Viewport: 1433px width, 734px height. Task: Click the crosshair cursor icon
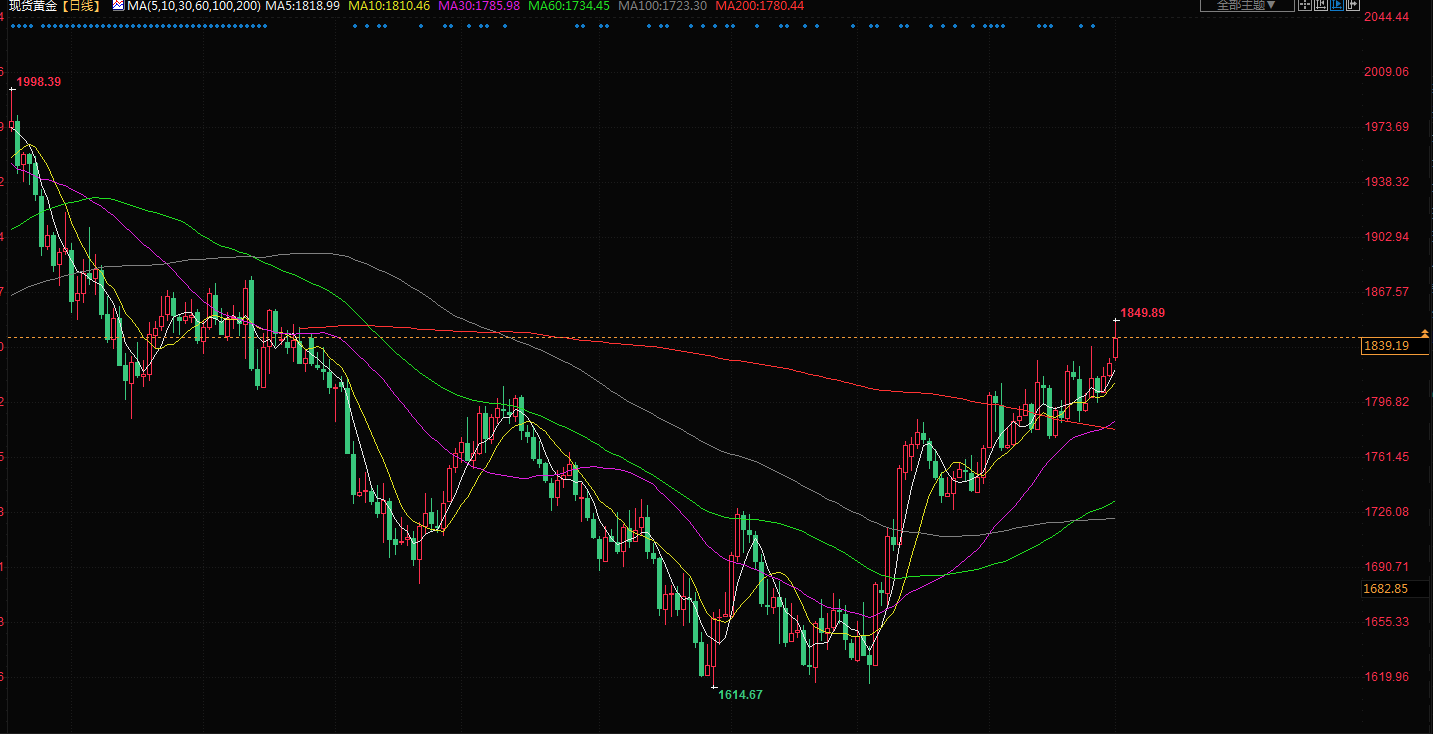point(1305,6)
